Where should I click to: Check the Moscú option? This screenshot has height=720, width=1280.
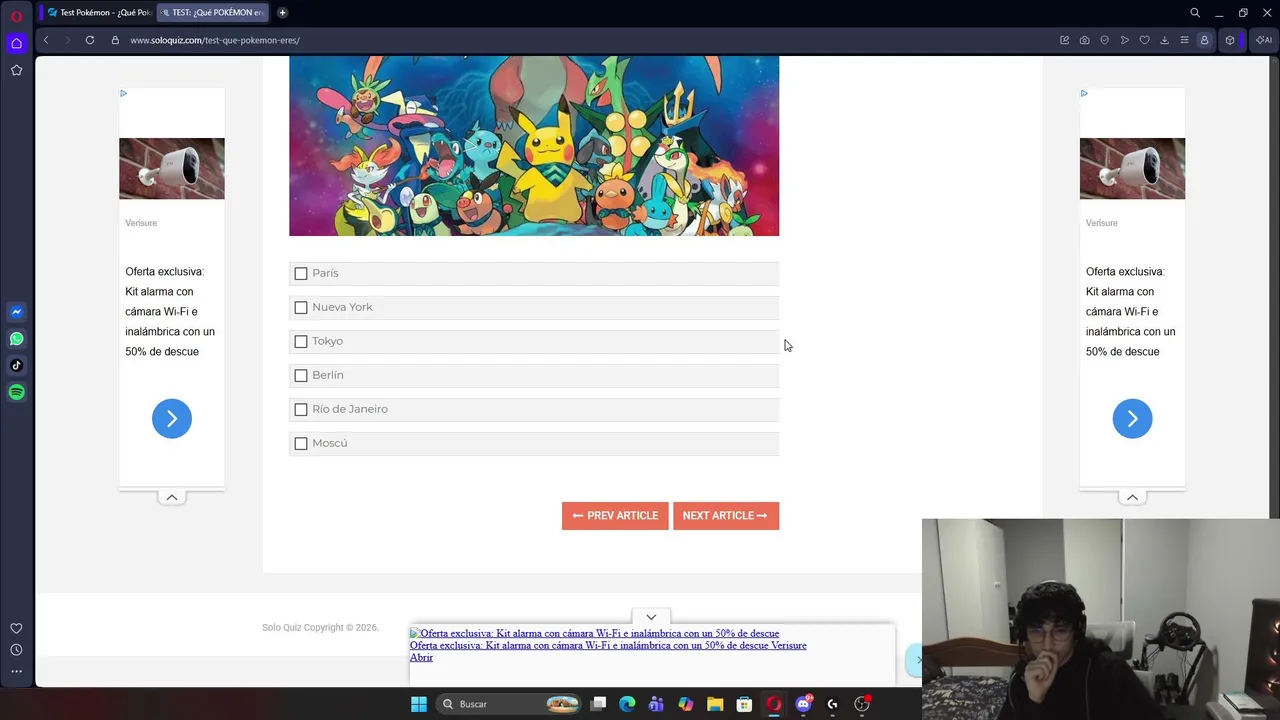click(301, 443)
